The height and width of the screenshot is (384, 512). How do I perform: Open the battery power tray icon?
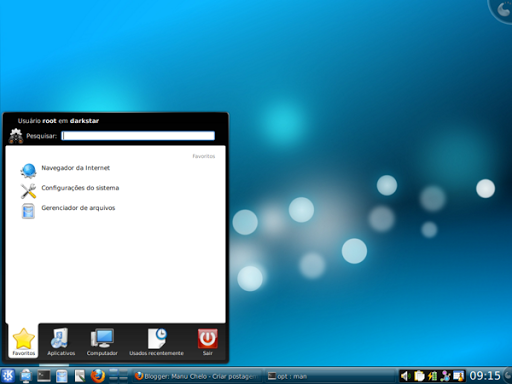(432, 376)
